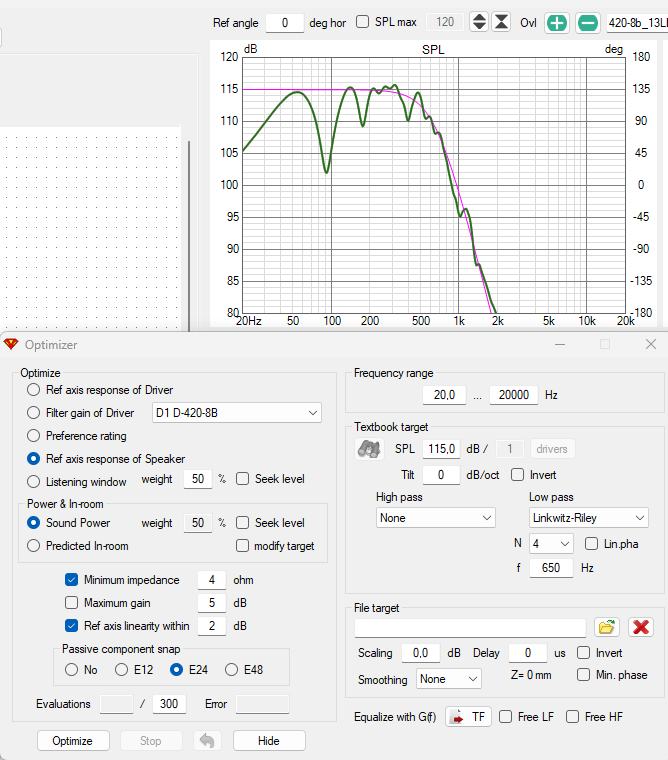This screenshot has height=760, width=668.
Task: Open the D1 D-420-8B driver dropdown
Action: click(237, 412)
